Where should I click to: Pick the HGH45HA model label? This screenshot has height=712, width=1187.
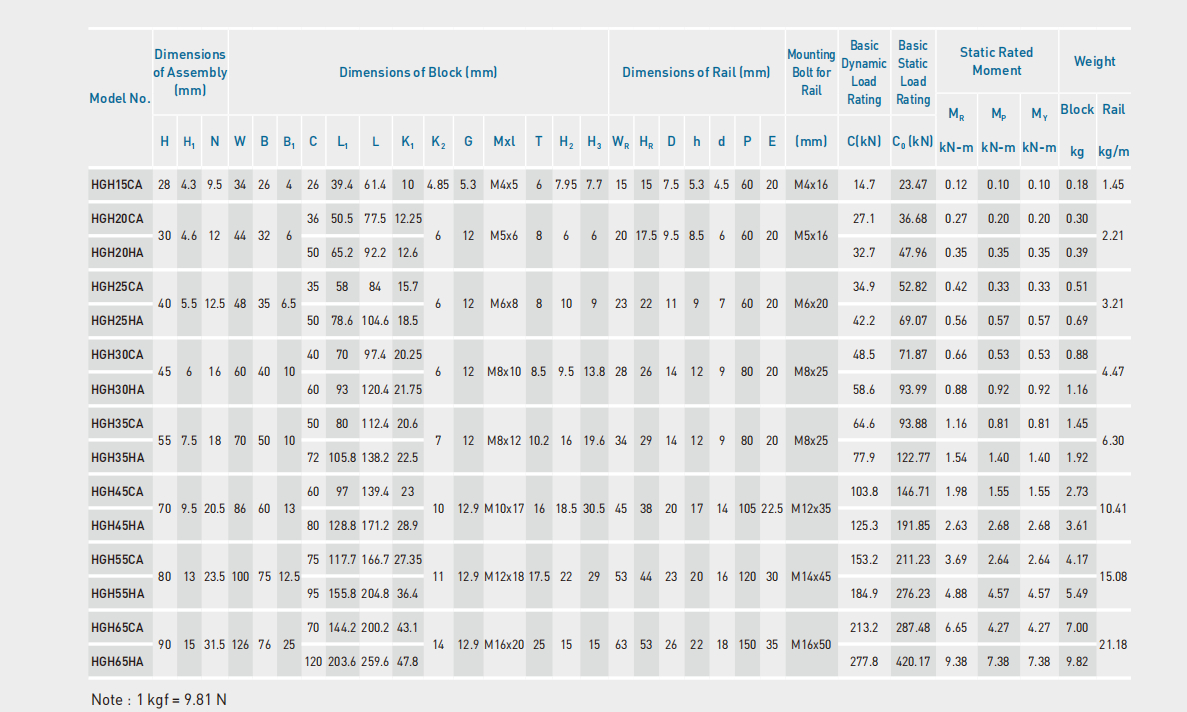click(117, 526)
